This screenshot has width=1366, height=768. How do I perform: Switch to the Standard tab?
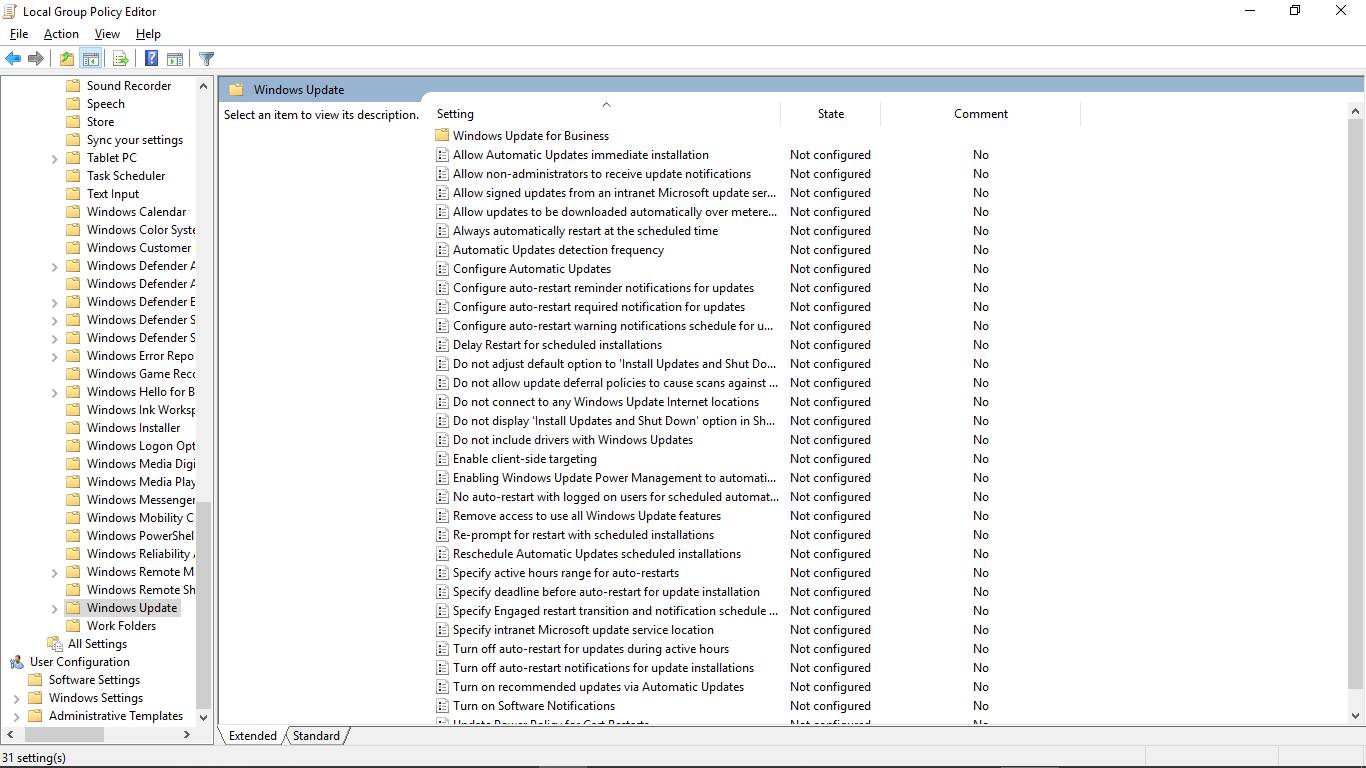pos(316,736)
